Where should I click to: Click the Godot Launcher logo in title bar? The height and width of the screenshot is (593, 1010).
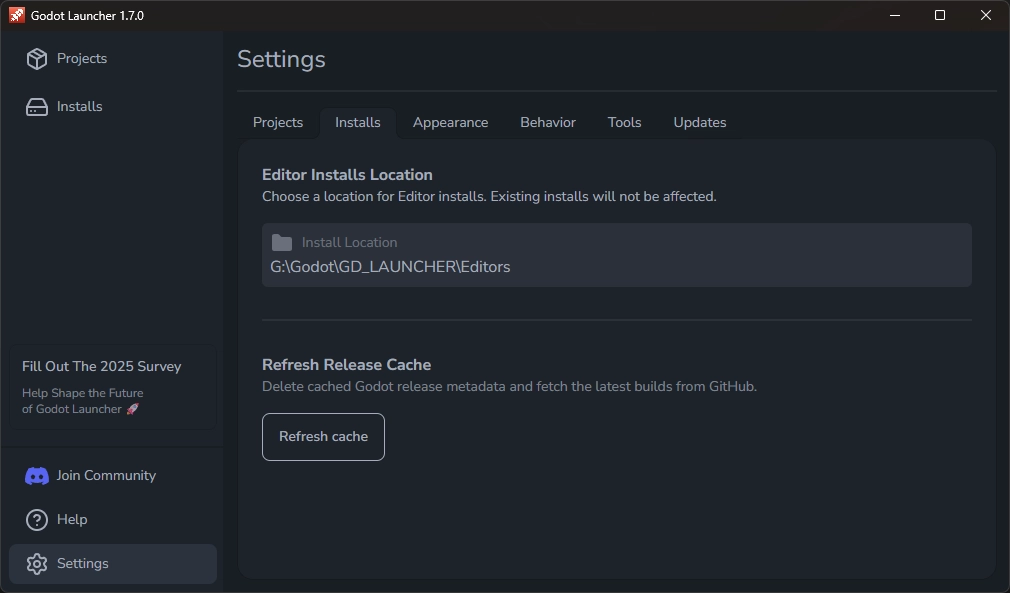click(x=16, y=15)
